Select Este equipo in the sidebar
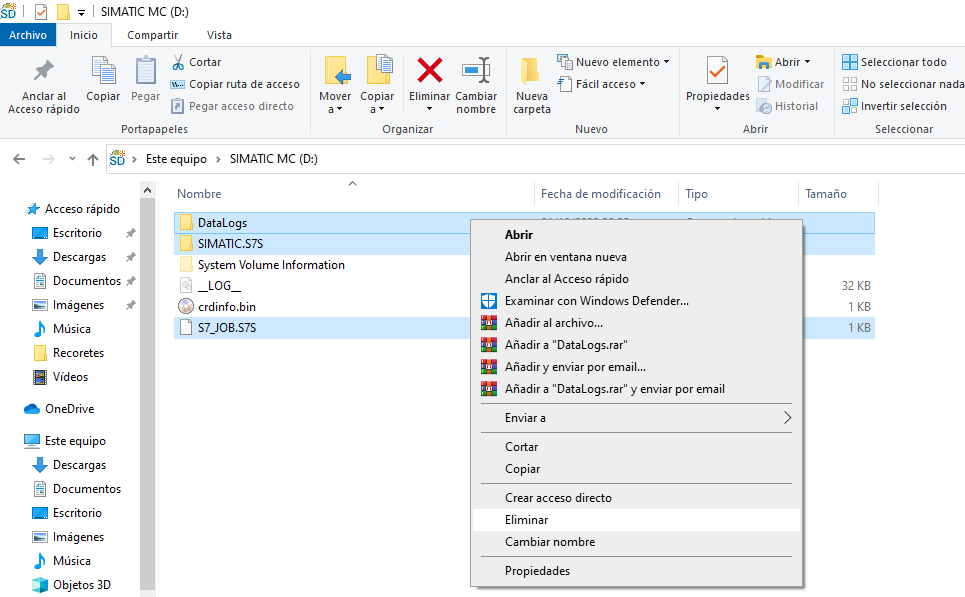The image size is (965, 597). tap(75, 441)
